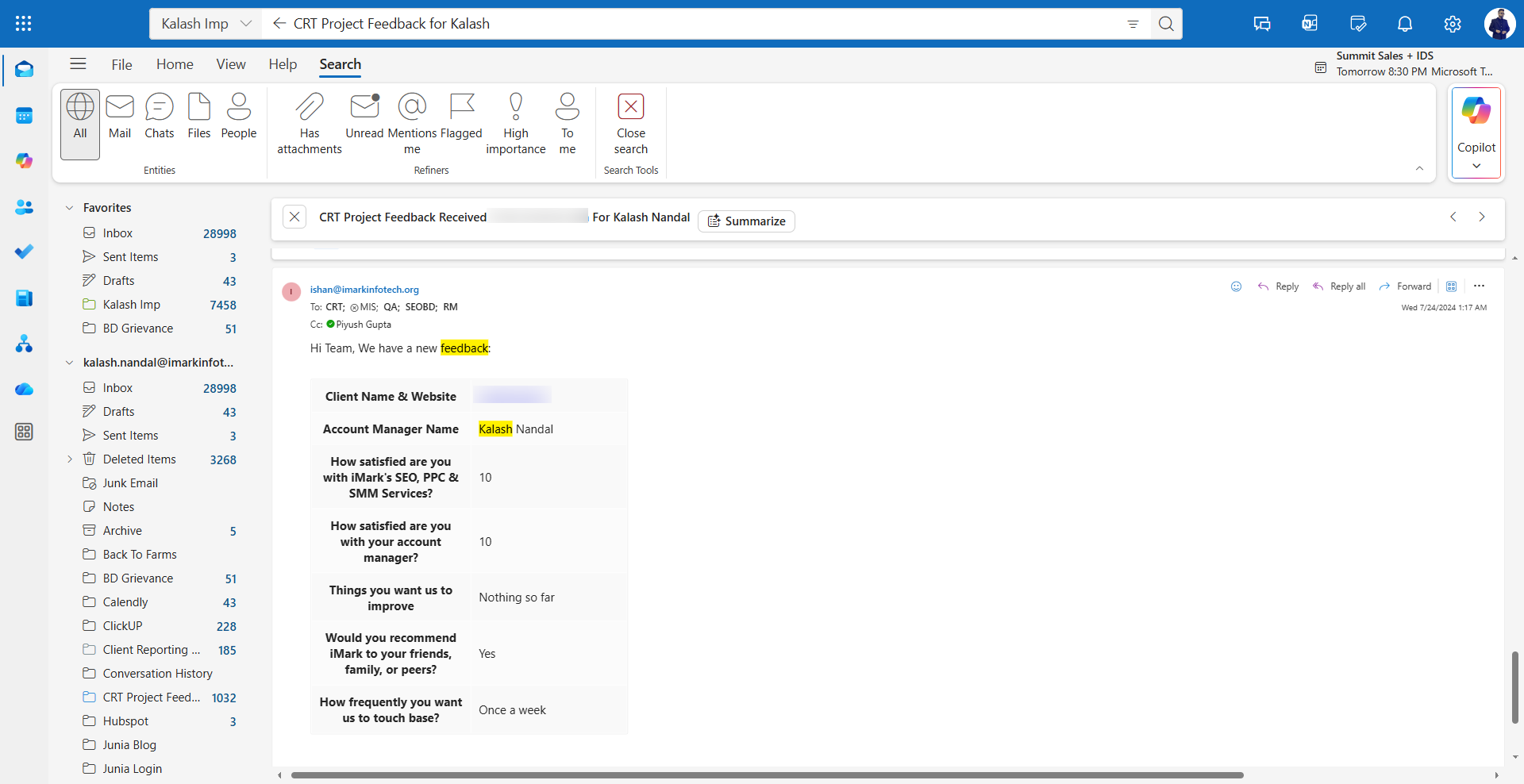Click the notification bell icon

click(1405, 24)
